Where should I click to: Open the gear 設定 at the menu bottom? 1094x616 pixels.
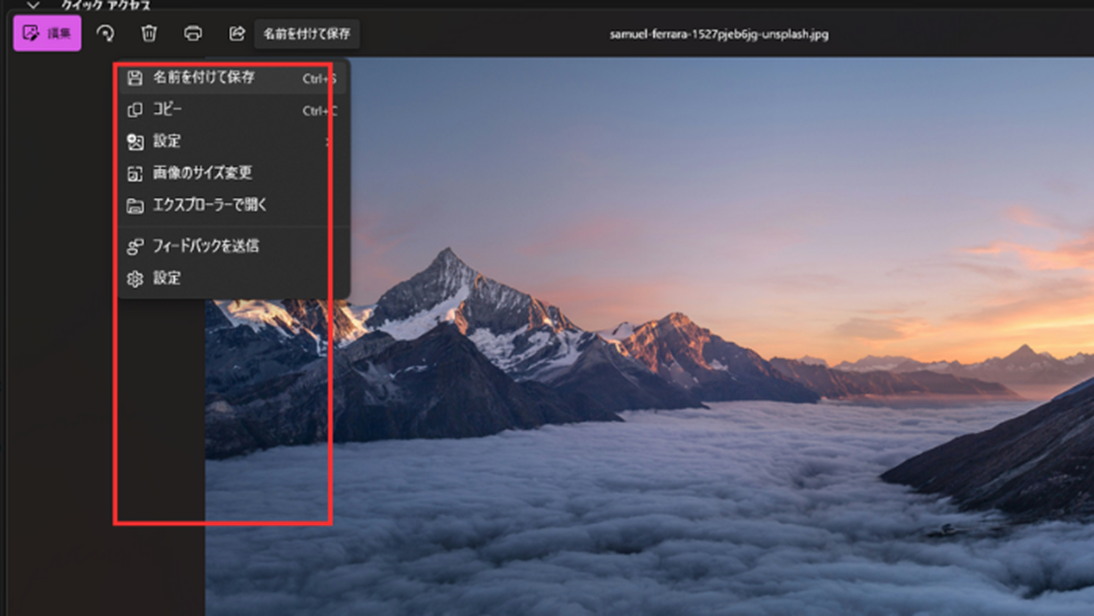(167, 279)
